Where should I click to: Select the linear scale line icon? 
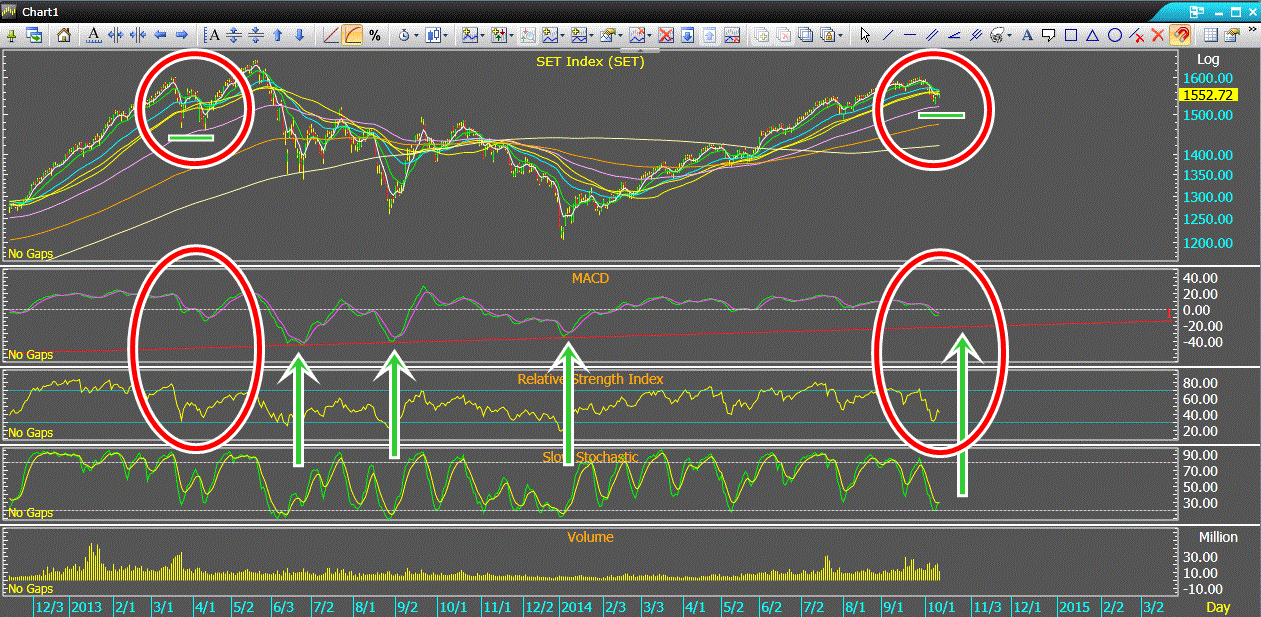click(332, 35)
